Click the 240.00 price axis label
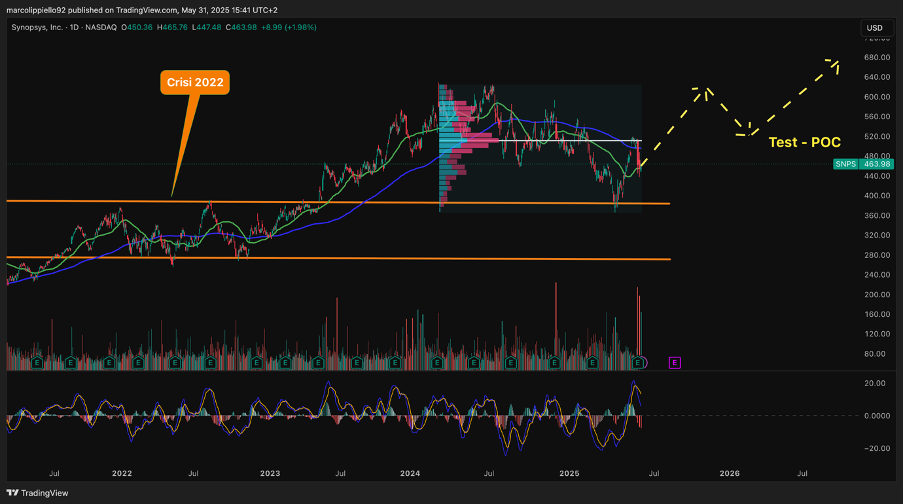This screenshot has width=904, height=504. pyautogui.click(x=877, y=274)
